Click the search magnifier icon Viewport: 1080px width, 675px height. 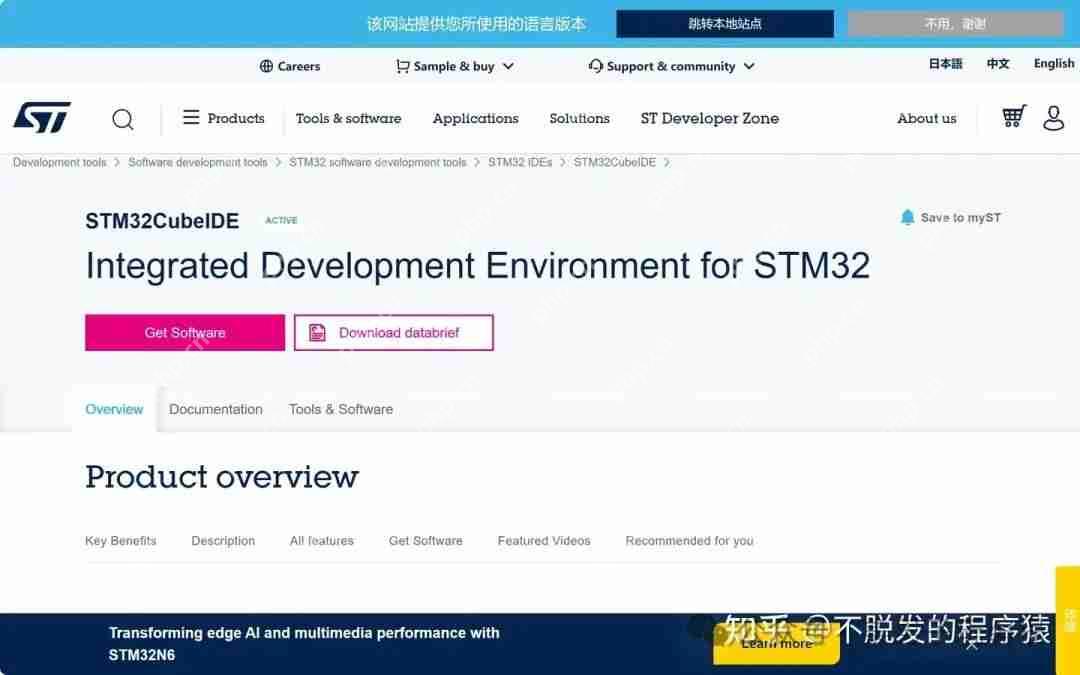coord(123,119)
